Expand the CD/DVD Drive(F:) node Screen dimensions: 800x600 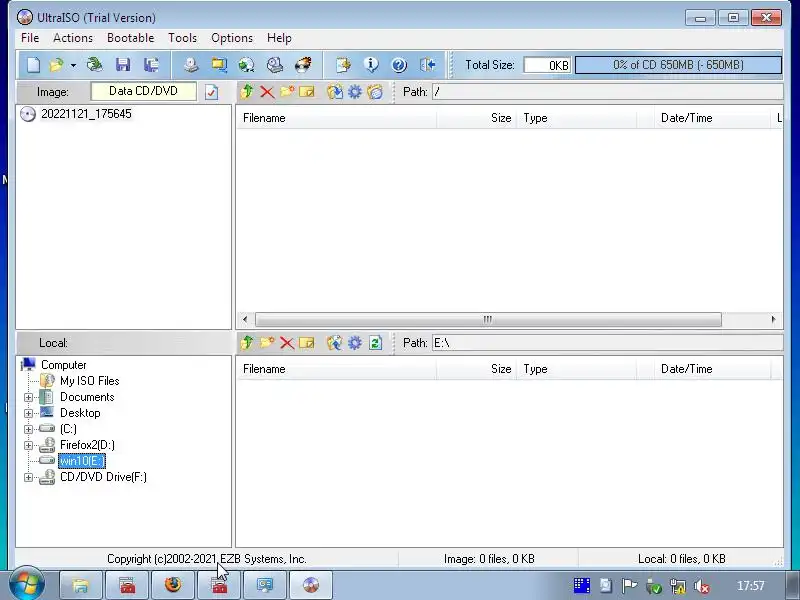(29, 478)
